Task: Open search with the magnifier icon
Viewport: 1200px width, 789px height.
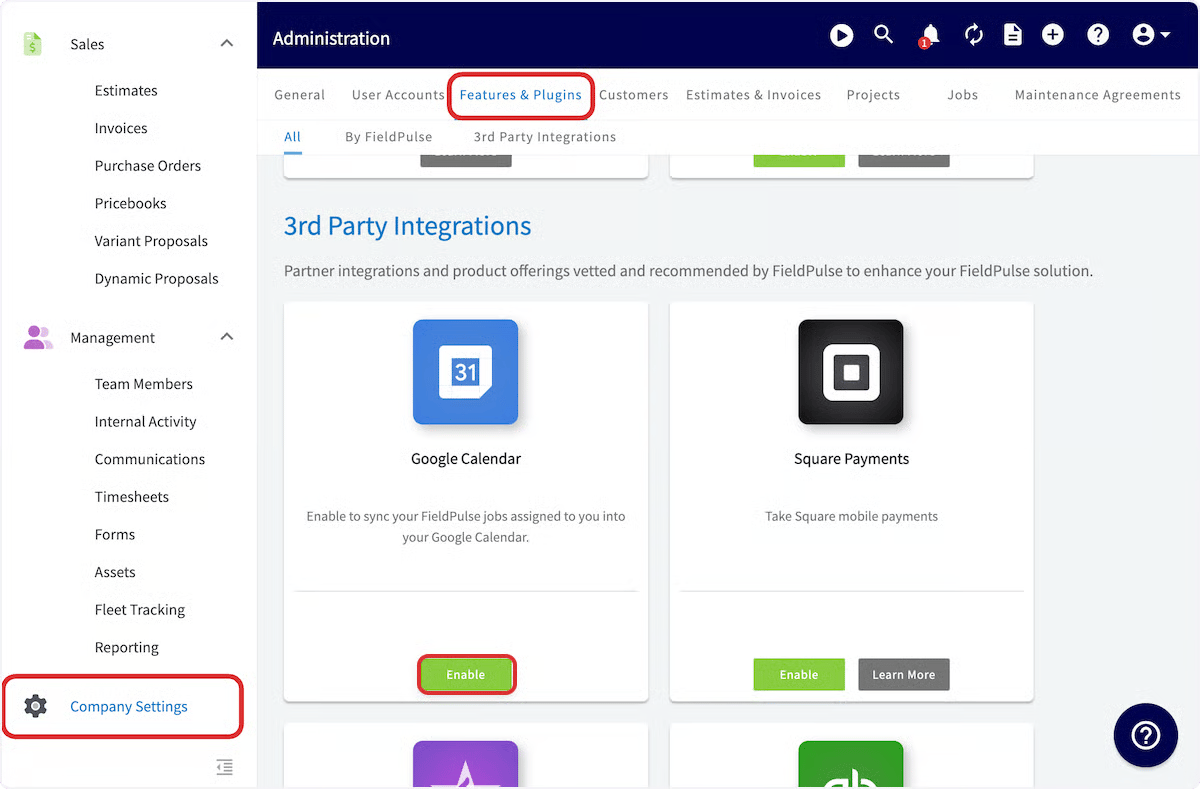Action: coord(883,35)
